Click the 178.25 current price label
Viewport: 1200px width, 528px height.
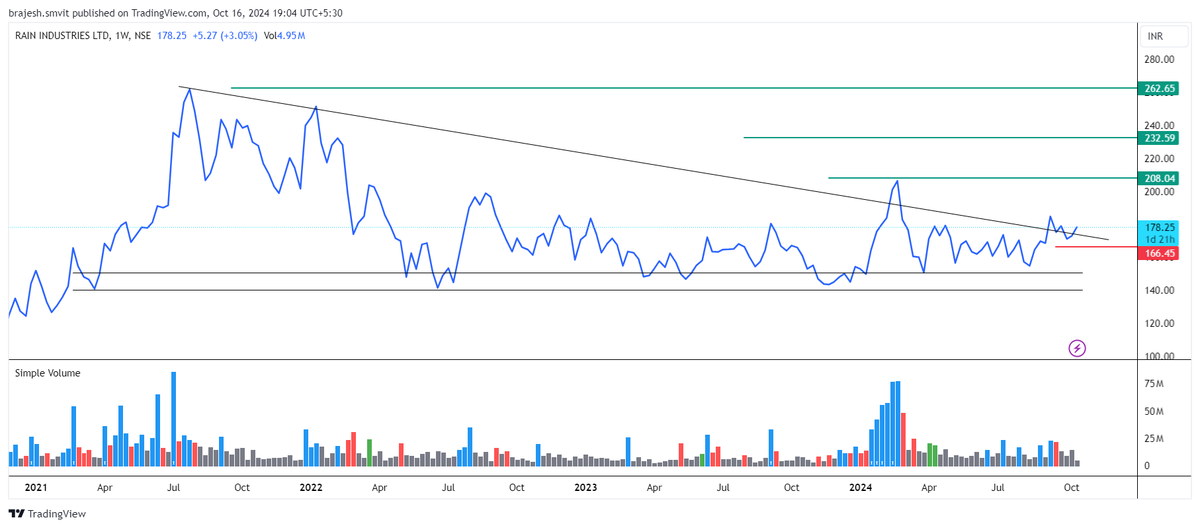[1160, 228]
